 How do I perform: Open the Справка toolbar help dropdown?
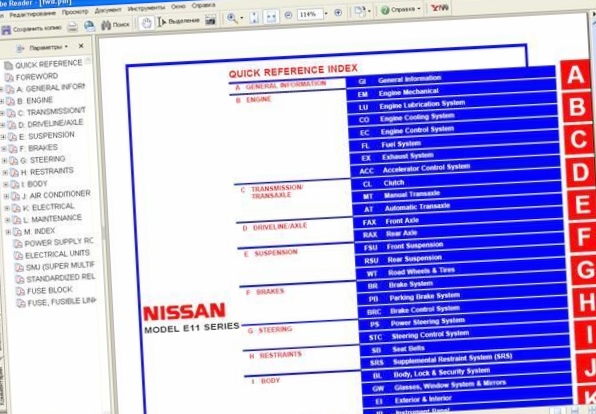pos(405,9)
